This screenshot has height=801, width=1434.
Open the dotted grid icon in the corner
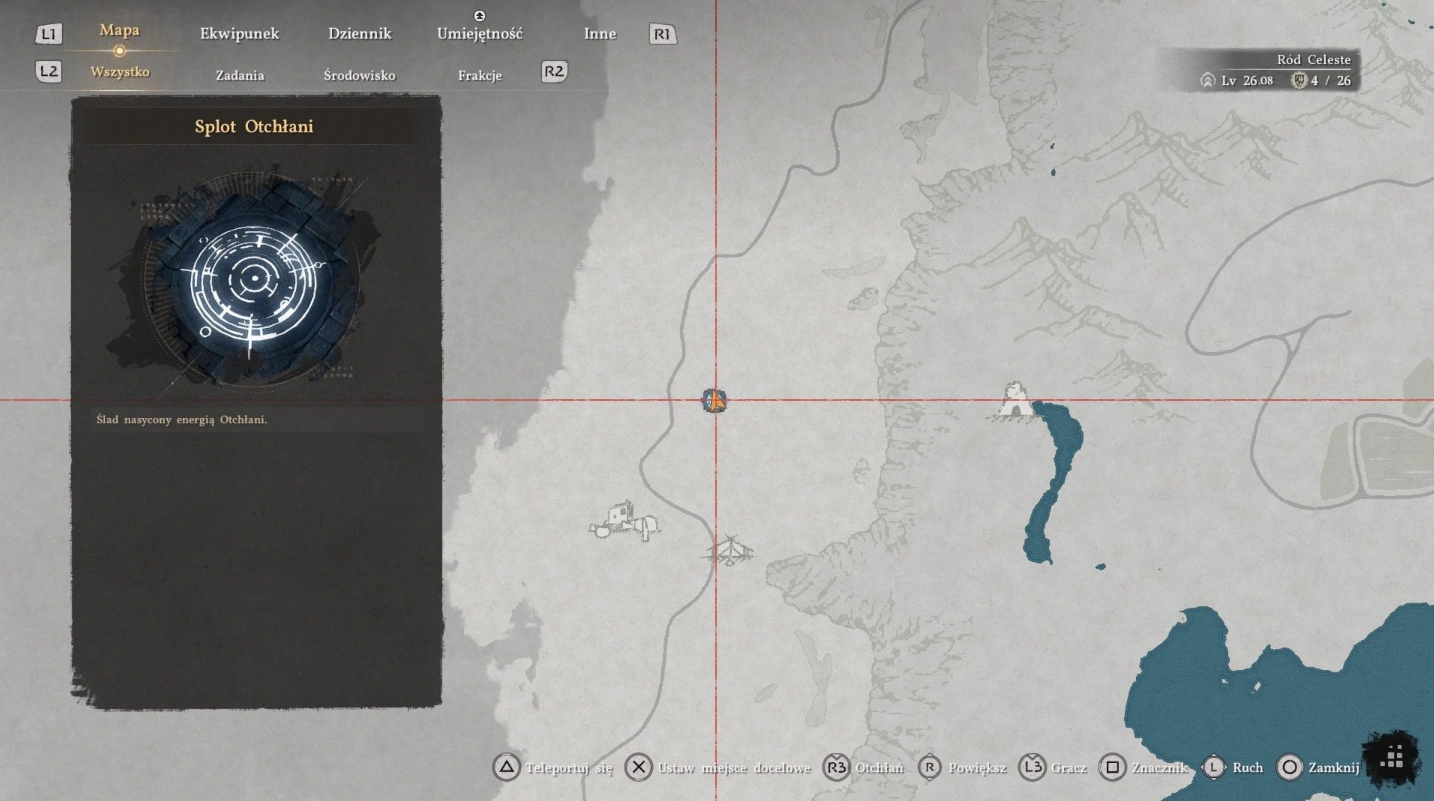[1393, 758]
